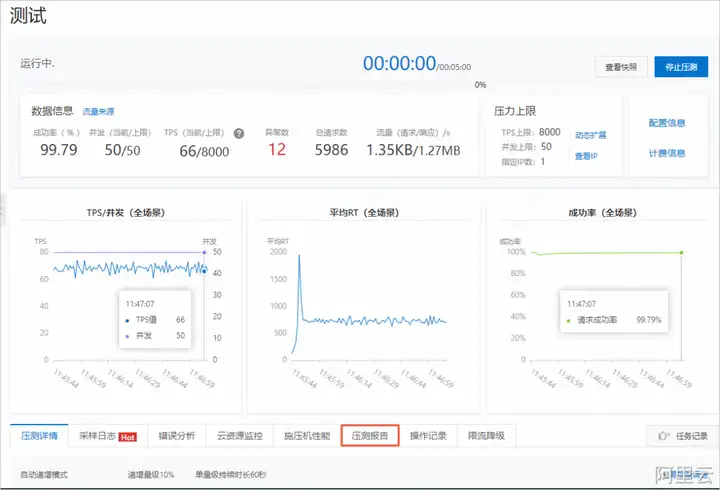Click the 任务记录 button
This screenshot has height=490, width=720.
[x=682, y=436]
